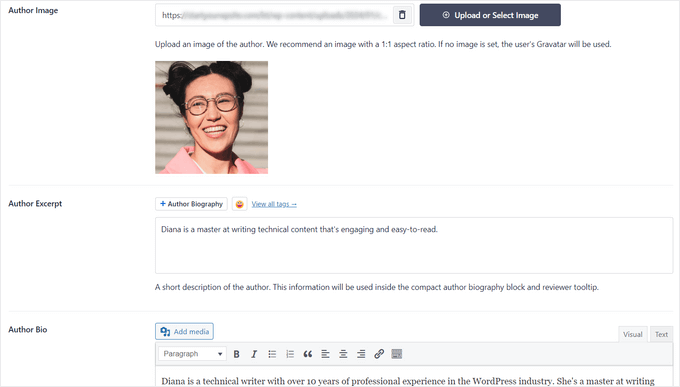Insert or edit a link
Image resolution: width=680 pixels, height=387 pixels.
[379, 354]
